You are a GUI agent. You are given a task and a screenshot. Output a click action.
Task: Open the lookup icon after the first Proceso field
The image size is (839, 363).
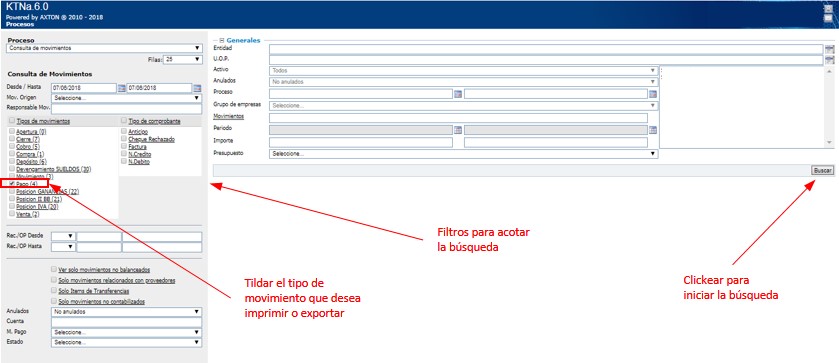(x=457, y=94)
